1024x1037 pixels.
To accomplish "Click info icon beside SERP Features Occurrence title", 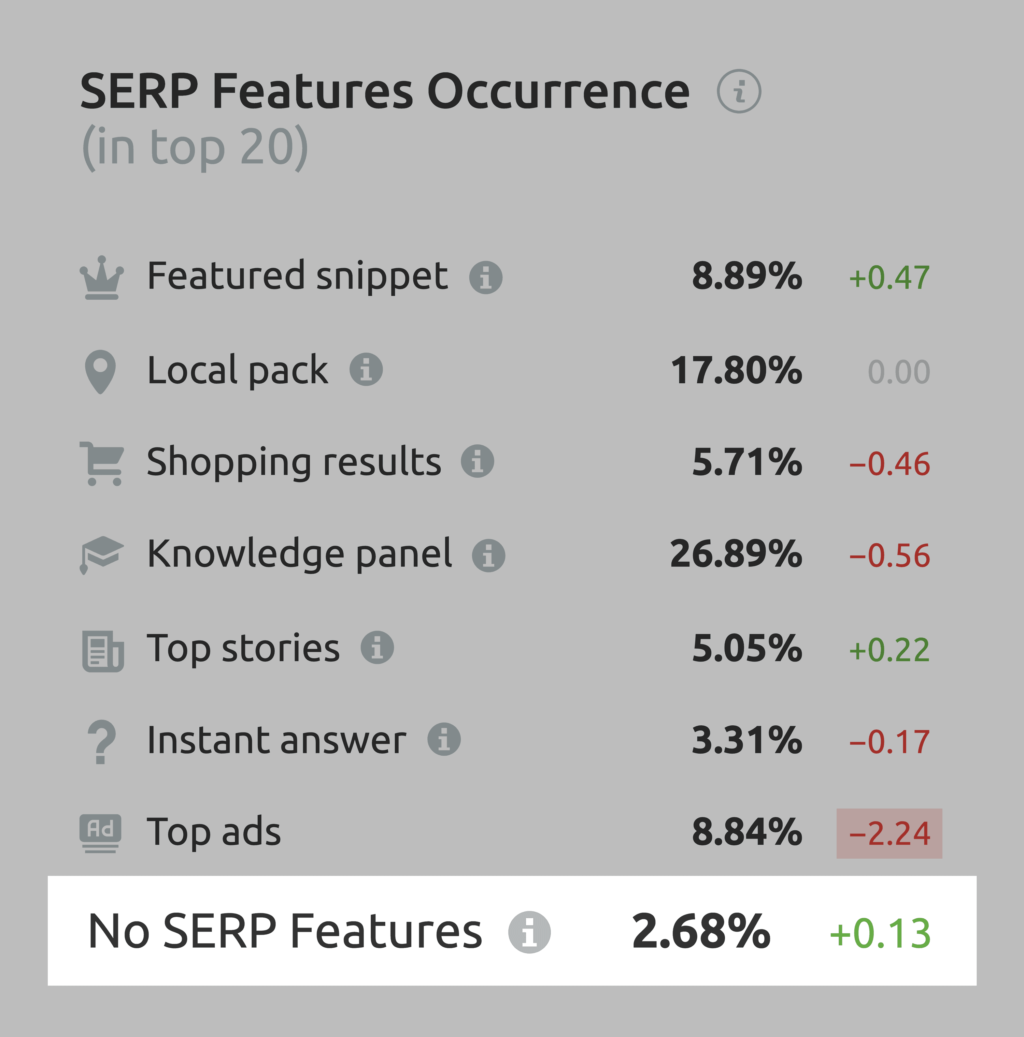I will [x=739, y=93].
